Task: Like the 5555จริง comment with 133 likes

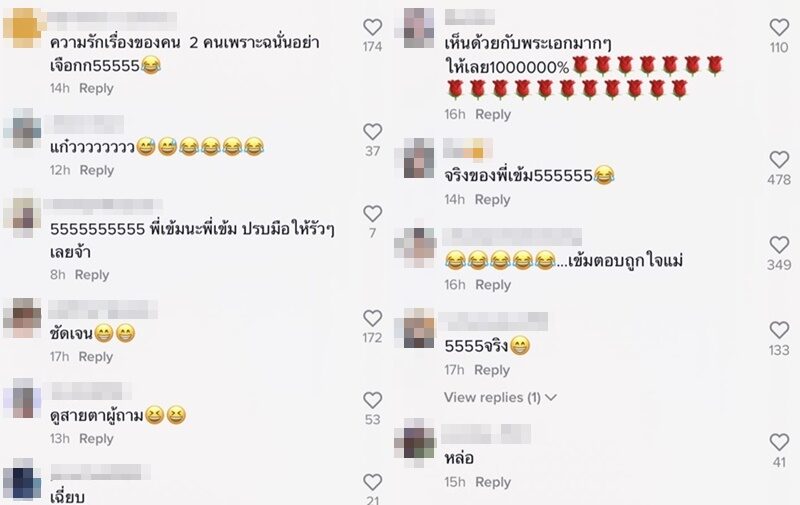Action: point(779,330)
